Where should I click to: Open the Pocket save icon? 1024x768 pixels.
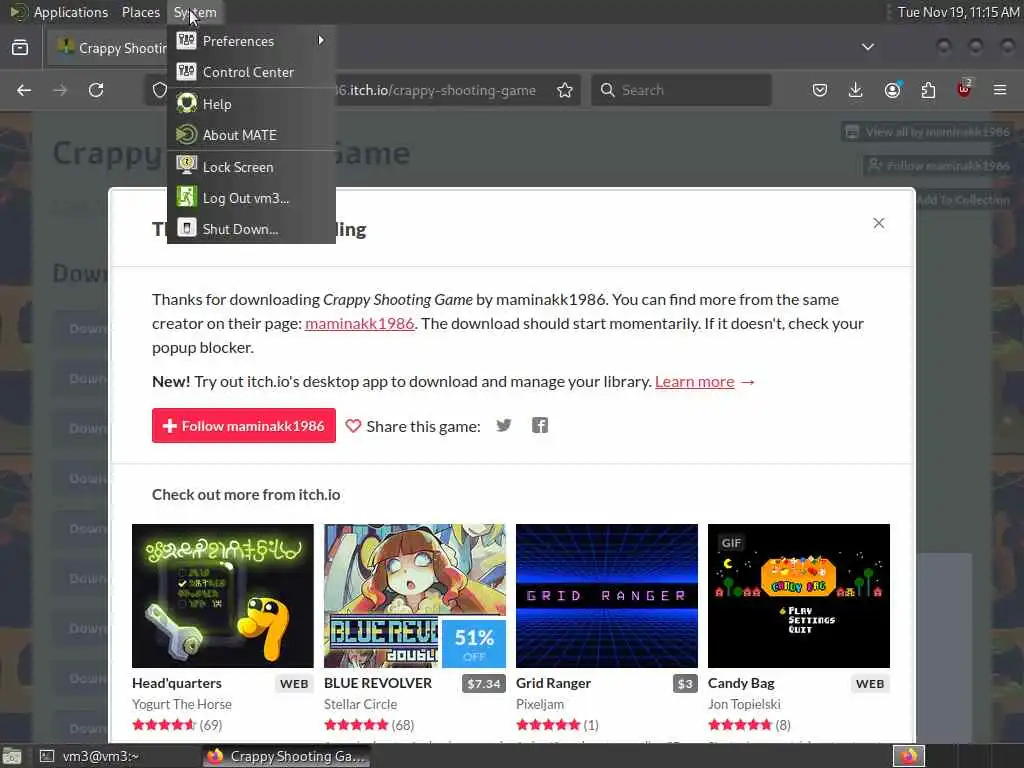tap(820, 90)
